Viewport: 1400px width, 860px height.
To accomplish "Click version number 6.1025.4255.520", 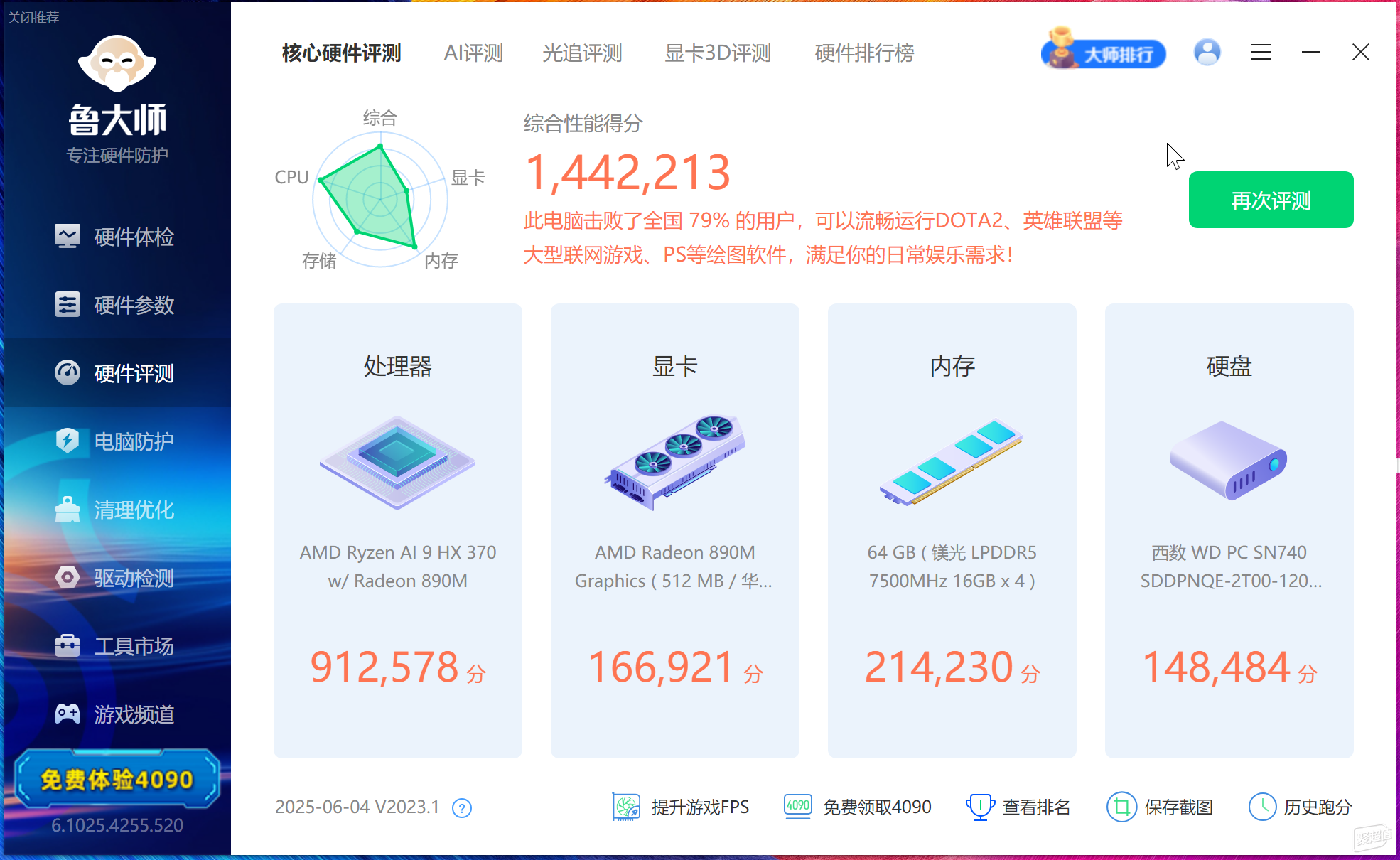I will coord(117,825).
